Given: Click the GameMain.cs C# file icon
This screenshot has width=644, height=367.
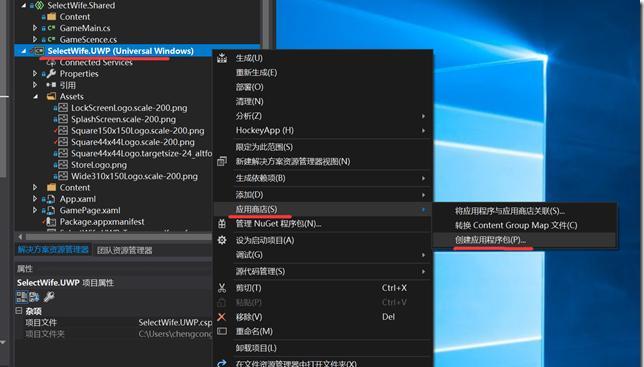Looking at the screenshot, I should coord(51,28).
